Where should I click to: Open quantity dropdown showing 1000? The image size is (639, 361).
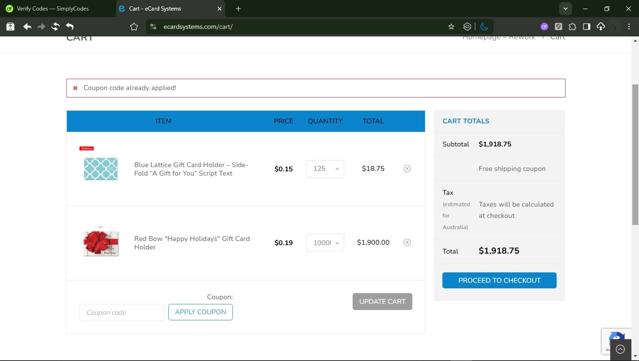pos(325,243)
